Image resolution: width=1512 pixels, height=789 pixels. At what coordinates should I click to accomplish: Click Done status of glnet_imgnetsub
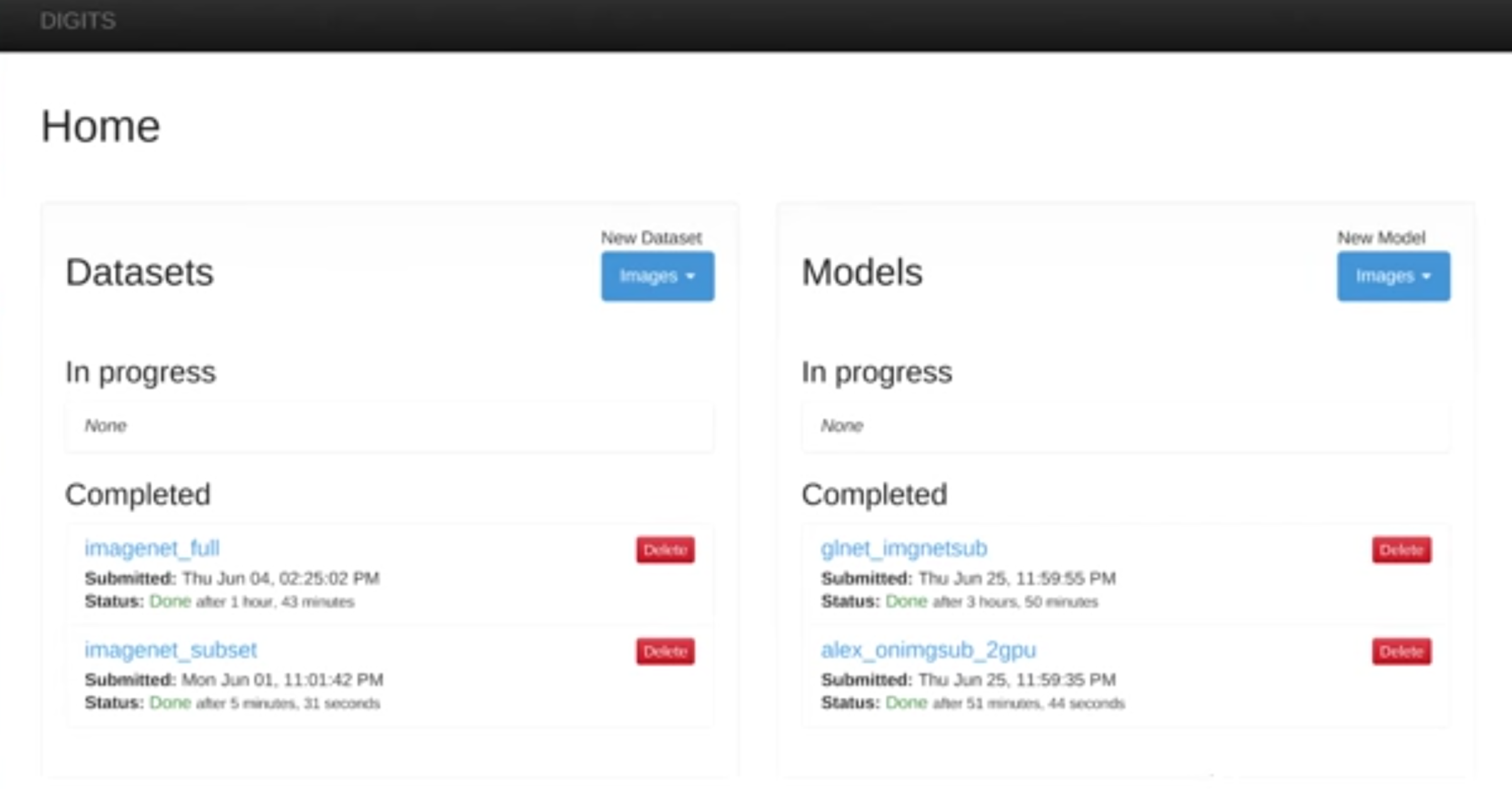point(906,602)
